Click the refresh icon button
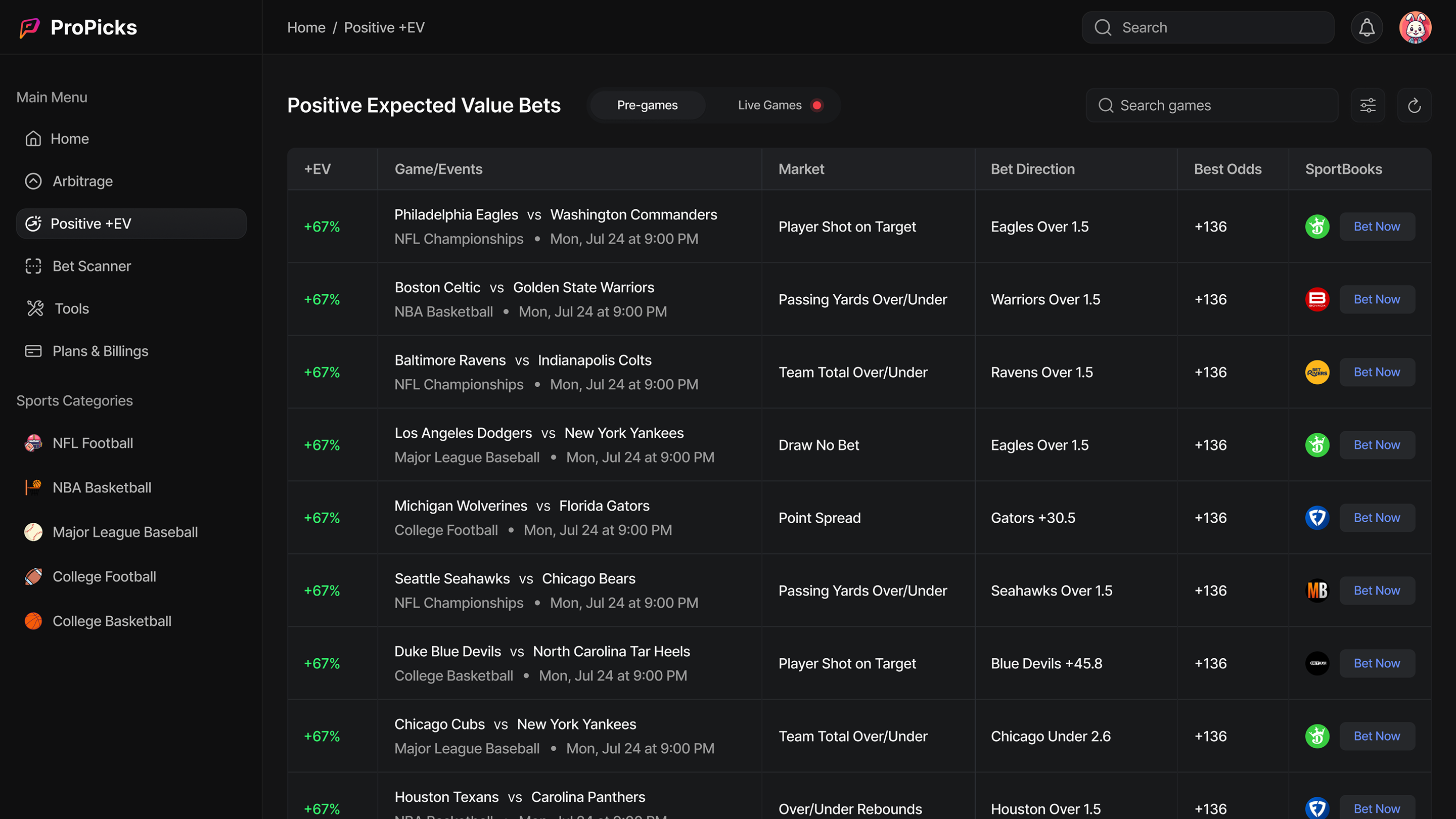 click(x=1414, y=105)
